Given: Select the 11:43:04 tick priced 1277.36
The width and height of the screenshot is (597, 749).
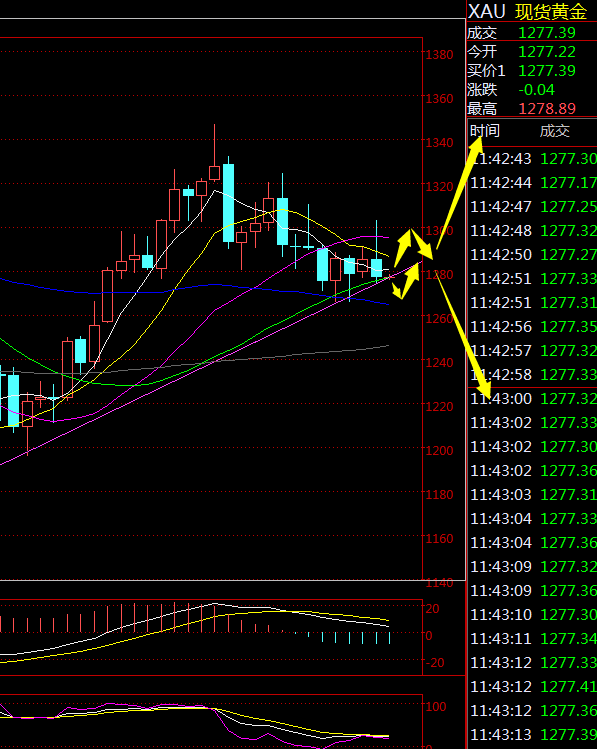Looking at the screenshot, I should point(533,542).
